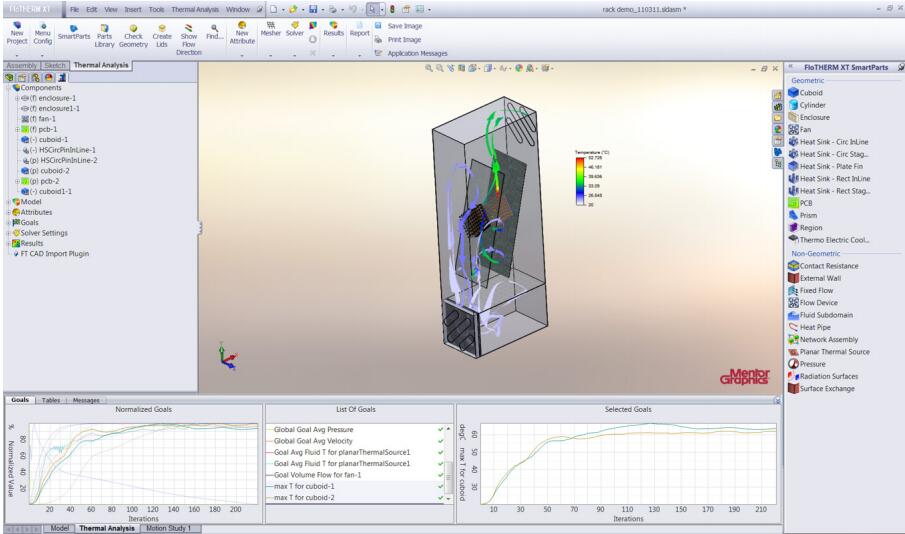This screenshot has height=534, width=905.
Task: Switch to the Messages tab
Action: [86, 400]
